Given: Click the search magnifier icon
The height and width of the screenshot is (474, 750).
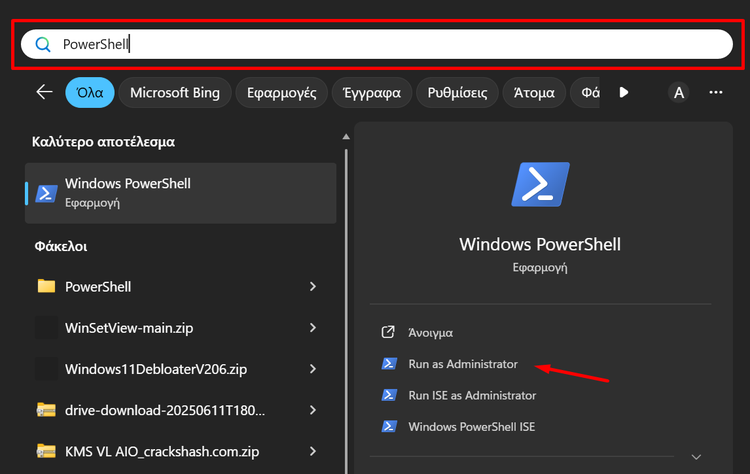Looking at the screenshot, I should (42, 44).
